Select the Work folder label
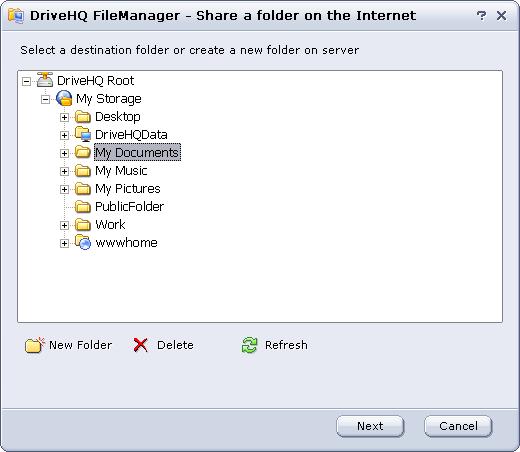Viewport: 520px width, 452px height. coord(110,225)
